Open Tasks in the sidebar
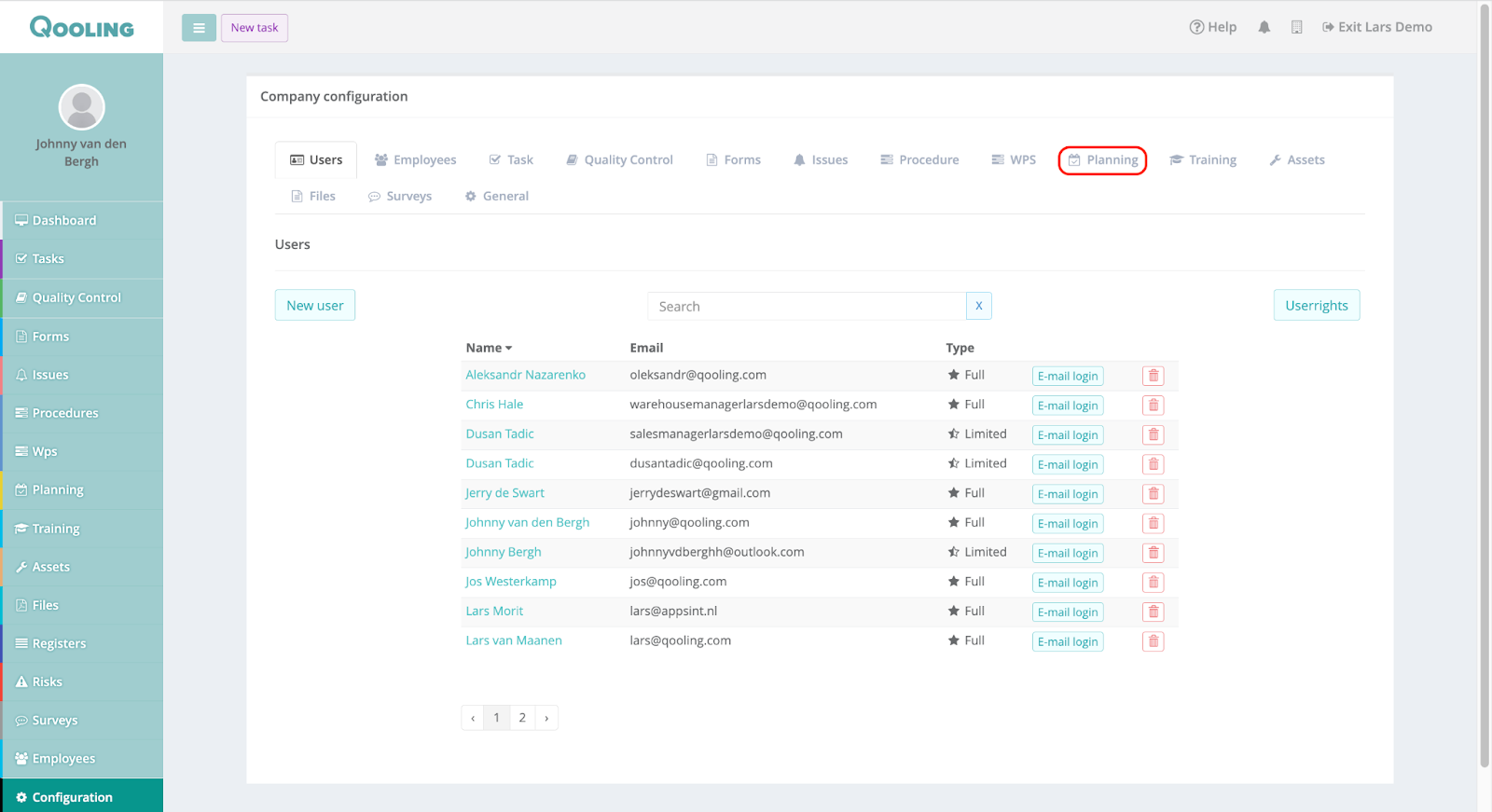 [x=82, y=258]
